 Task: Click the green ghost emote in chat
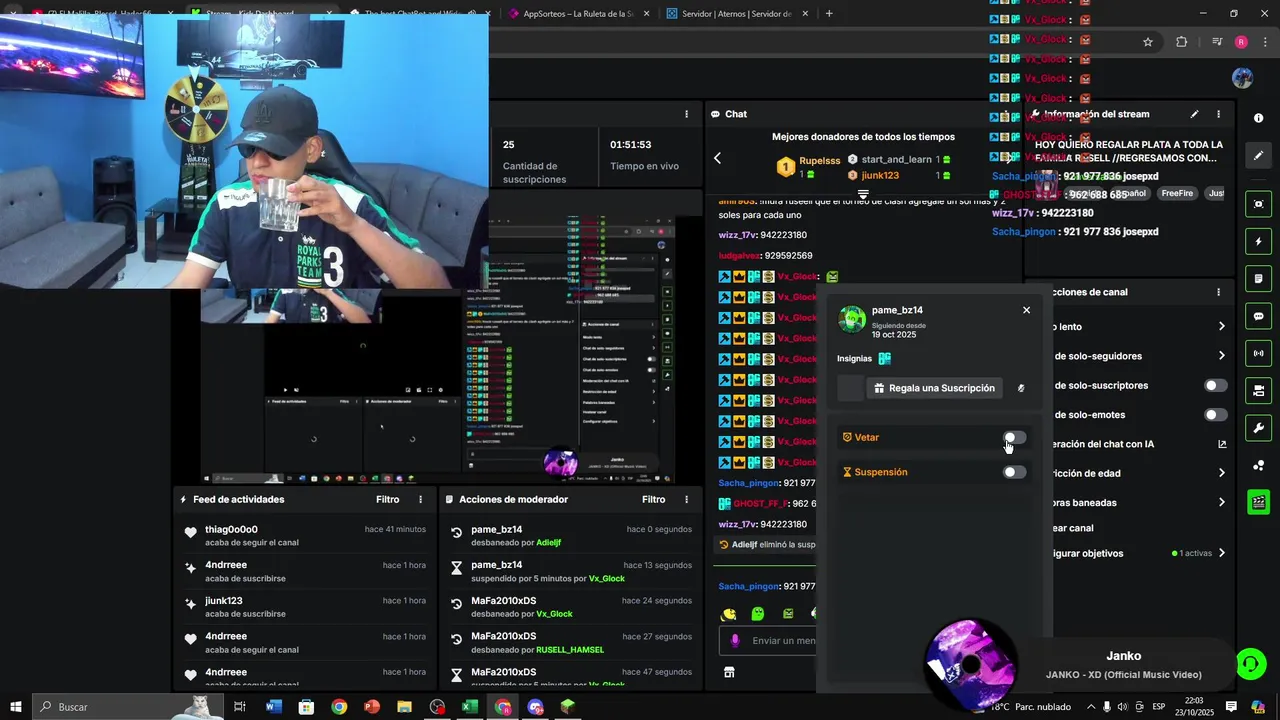coord(758,614)
